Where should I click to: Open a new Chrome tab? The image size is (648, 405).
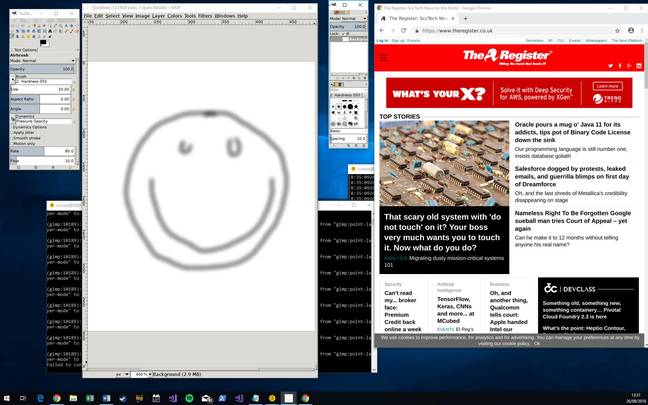(465, 19)
